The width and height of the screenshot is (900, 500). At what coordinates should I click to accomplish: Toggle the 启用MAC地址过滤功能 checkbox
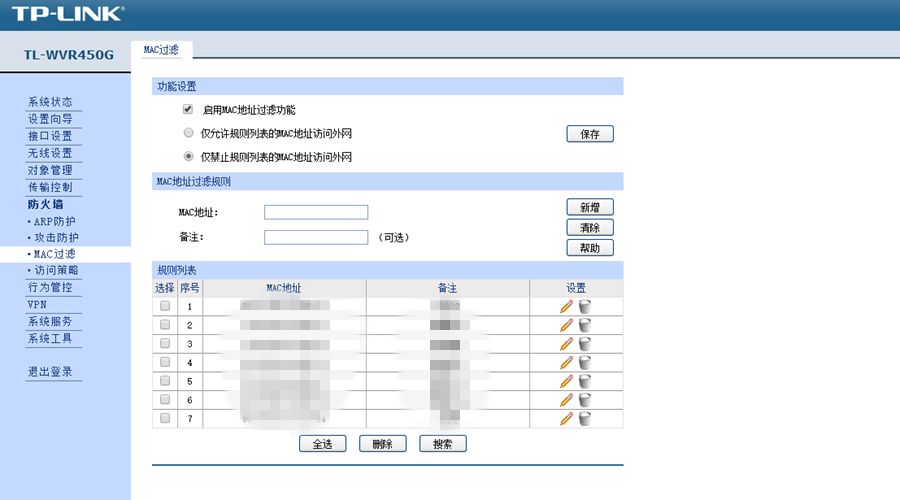(188, 110)
